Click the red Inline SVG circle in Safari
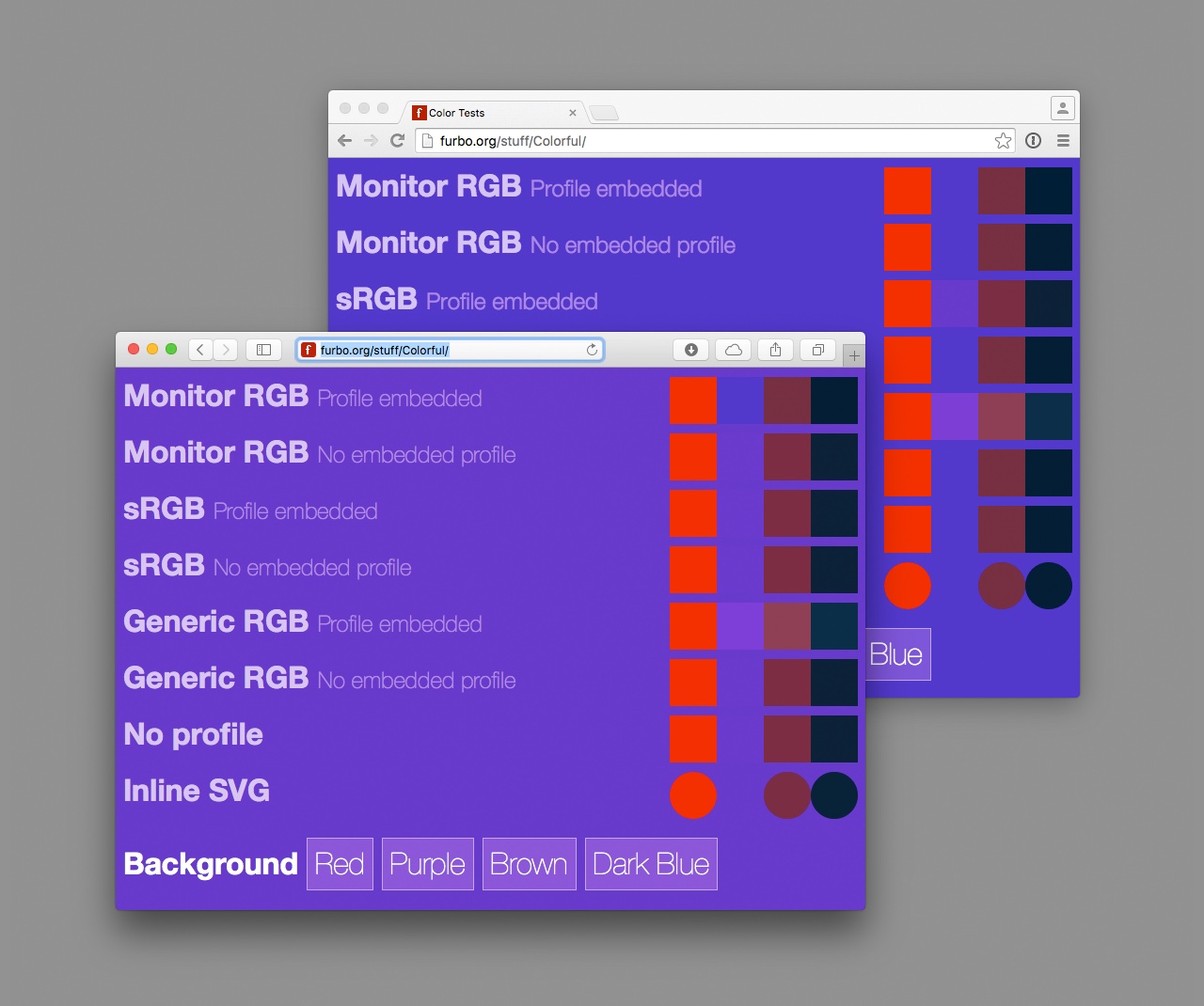 pyautogui.click(x=693, y=795)
